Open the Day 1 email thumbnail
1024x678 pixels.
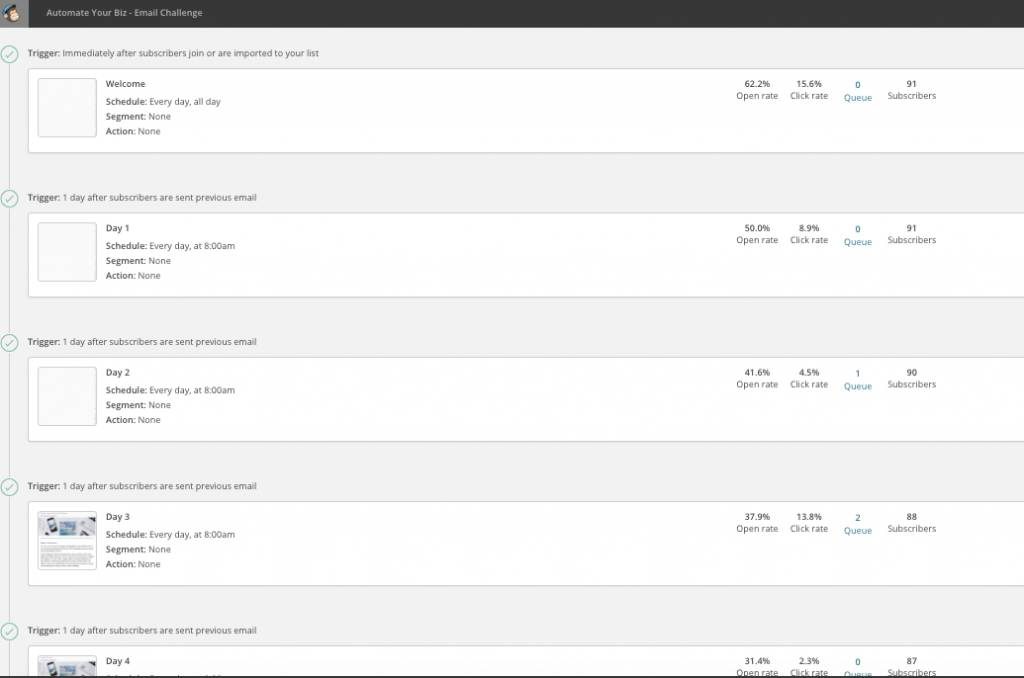click(67, 252)
